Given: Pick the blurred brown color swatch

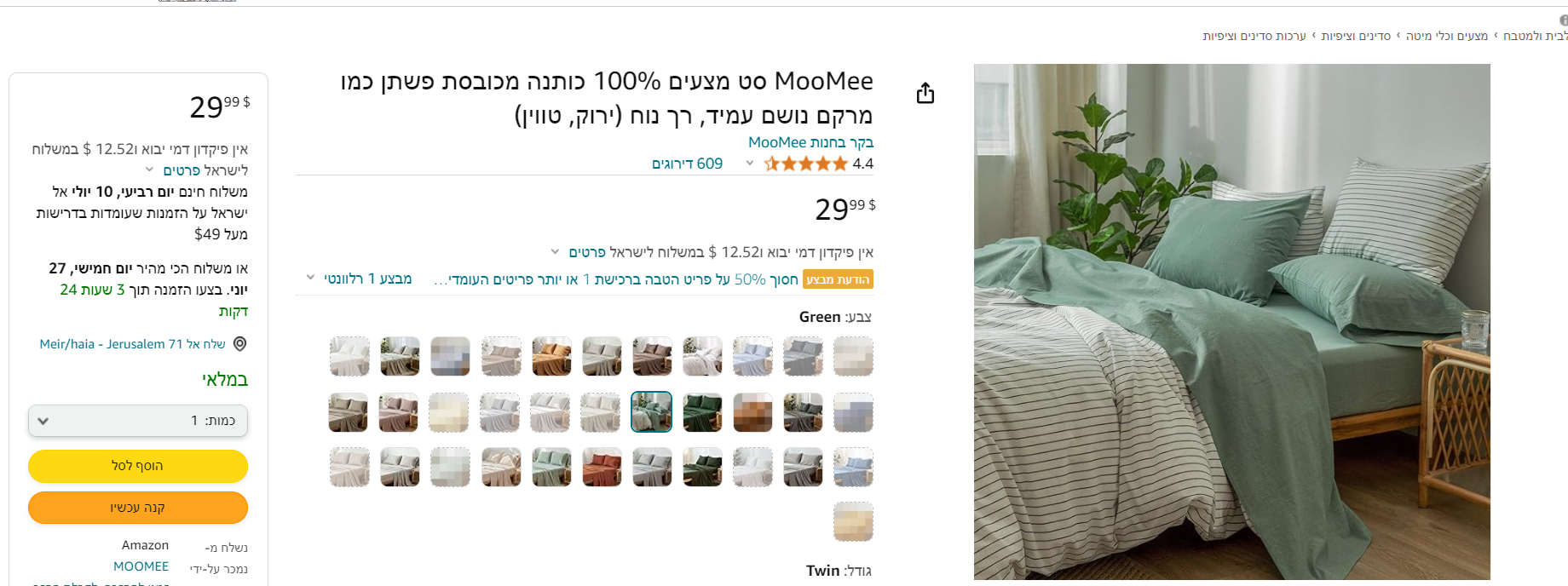Looking at the screenshot, I should 752,412.
